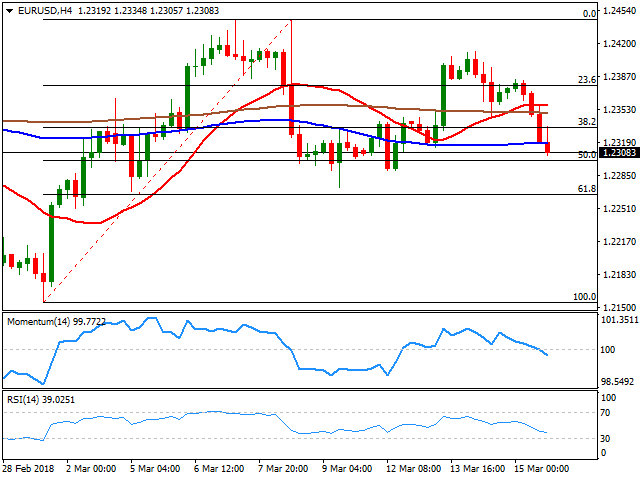This screenshot has width=640, height=480.
Task: Open the chart menu triangle beside EURUSD
Action: tap(9, 11)
